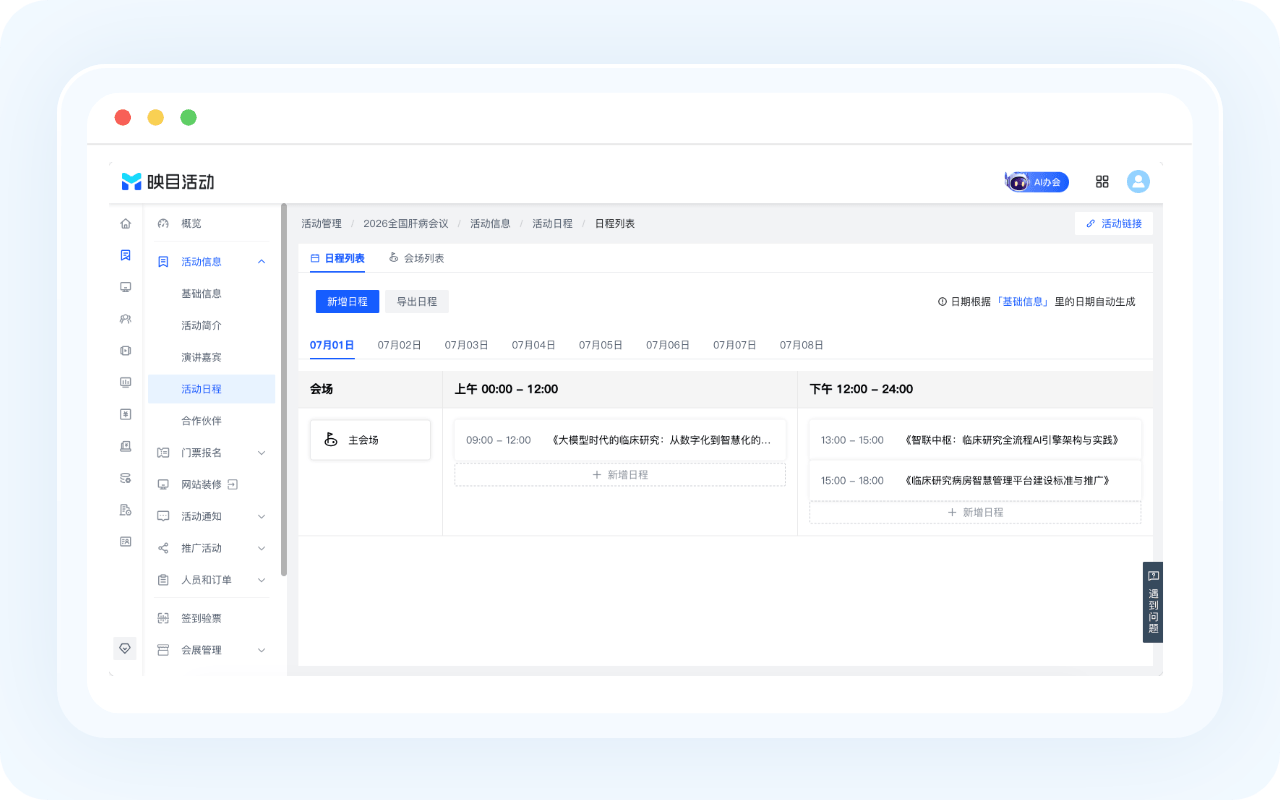Switch to the 会场列表 tab

(x=416, y=258)
